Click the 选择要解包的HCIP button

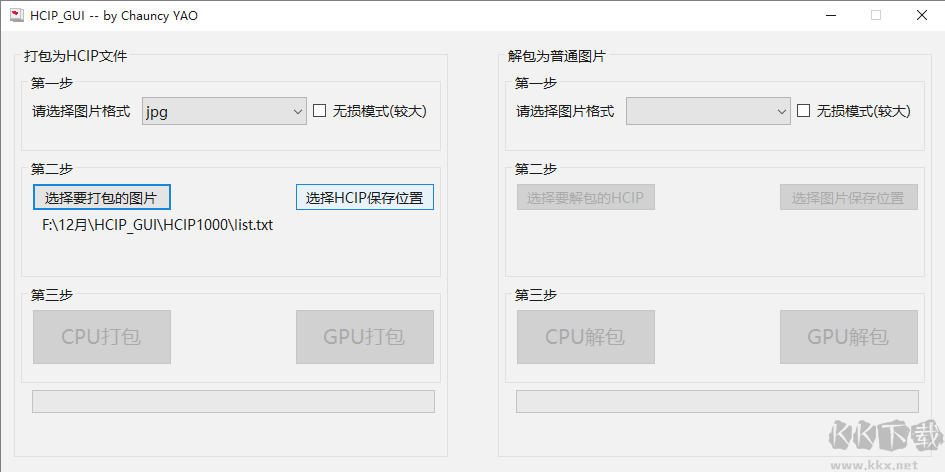586,197
